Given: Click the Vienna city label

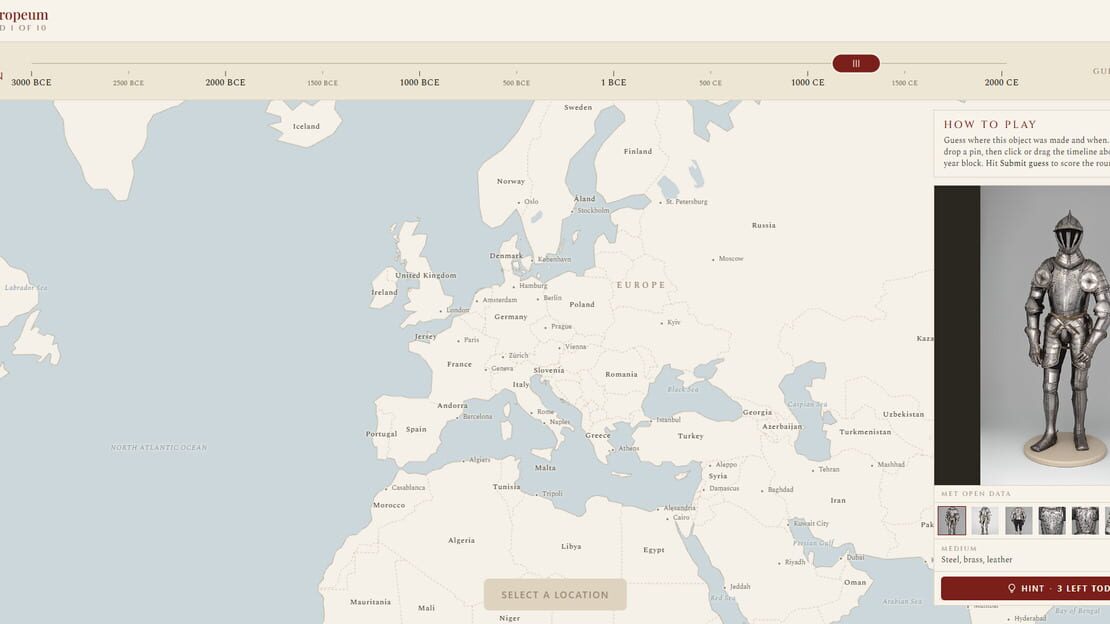Looking at the screenshot, I should point(576,346).
